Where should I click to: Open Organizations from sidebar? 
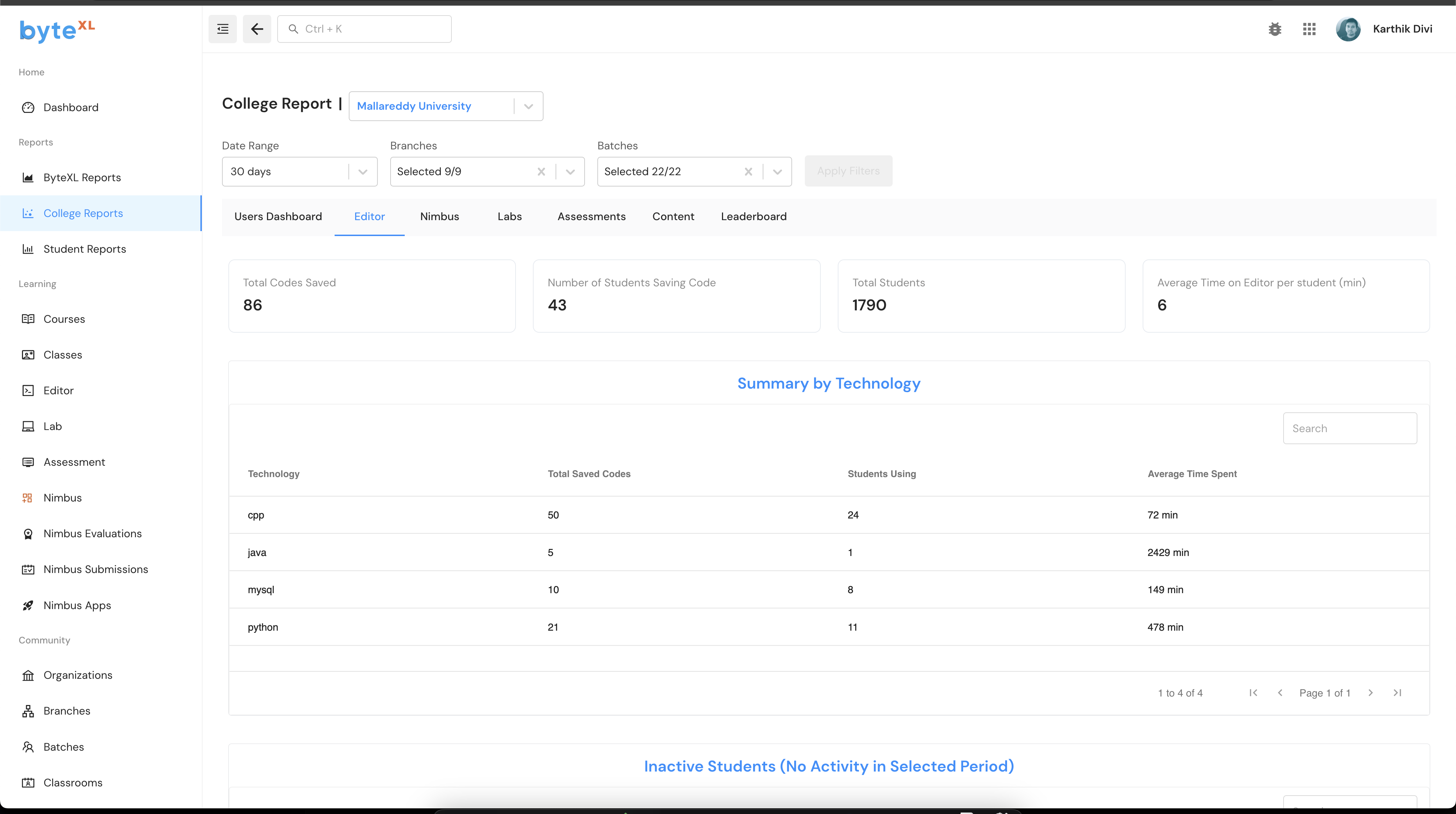(78, 675)
